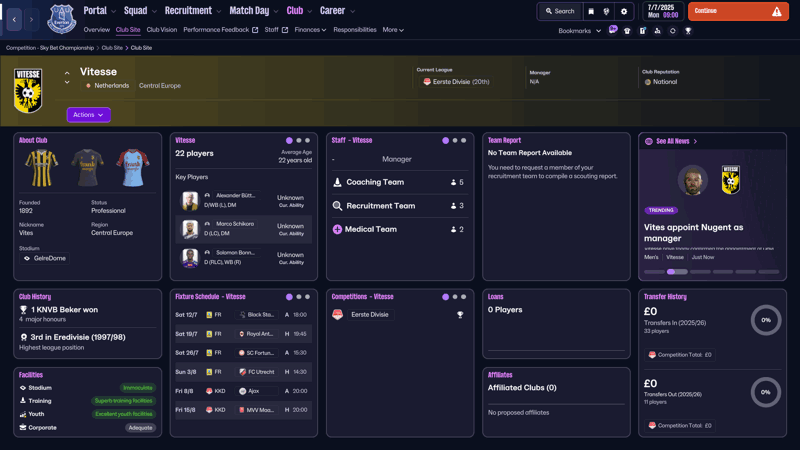Click the shirt bookmark icon
Screen dimensions: 800x450
point(627,31)
